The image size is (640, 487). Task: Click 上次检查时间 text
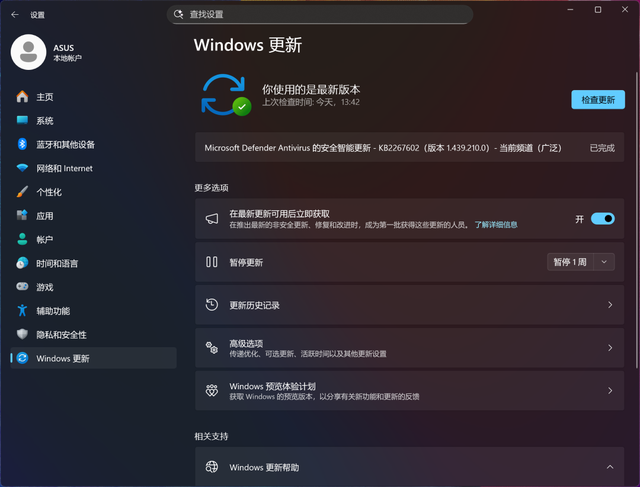click(x=311, y=102)
